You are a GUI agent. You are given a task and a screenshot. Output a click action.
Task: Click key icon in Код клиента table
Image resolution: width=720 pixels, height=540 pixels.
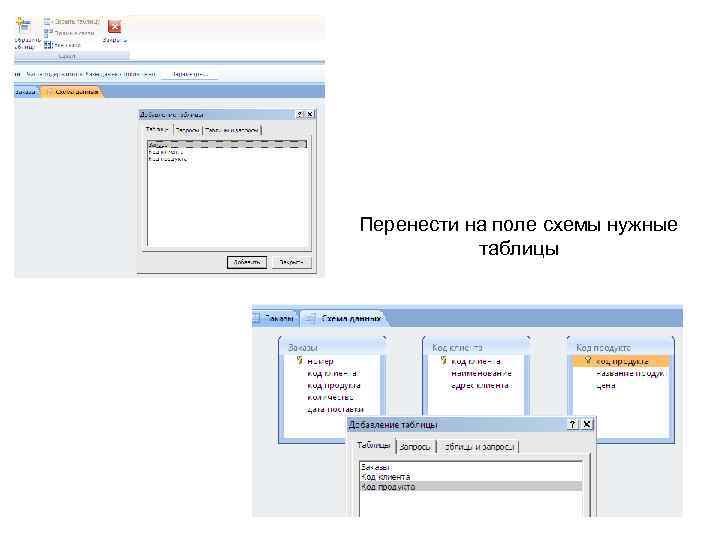coord(444,360)
